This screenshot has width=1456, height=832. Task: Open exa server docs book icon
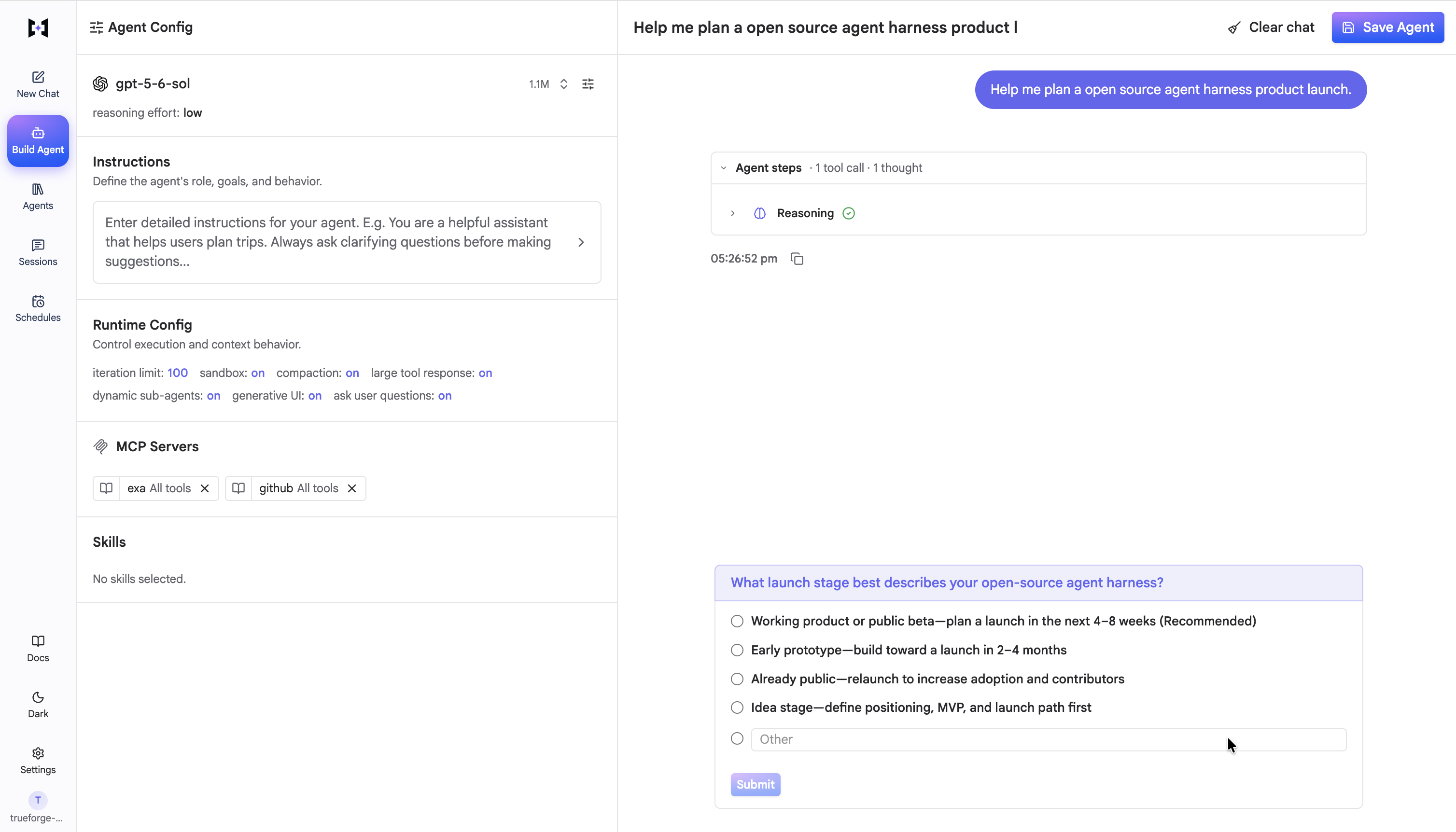point(106,488)
